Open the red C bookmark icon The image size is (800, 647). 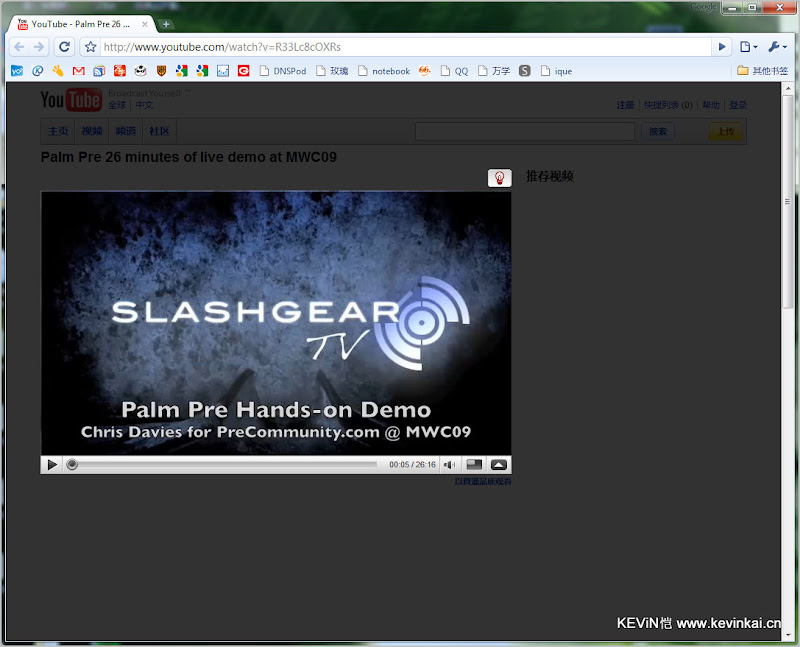pos(244,71)
